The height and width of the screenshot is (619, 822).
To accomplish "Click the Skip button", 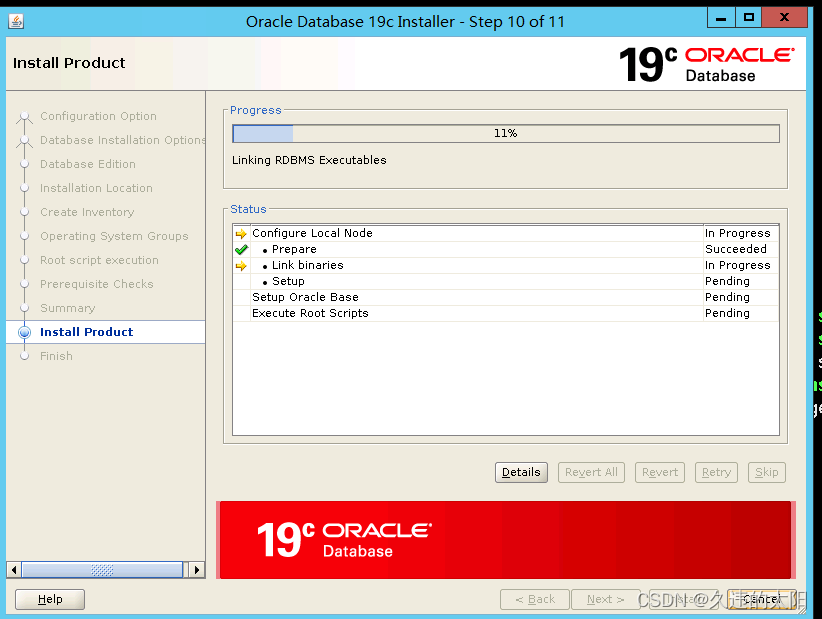I will tap(766, 472).
